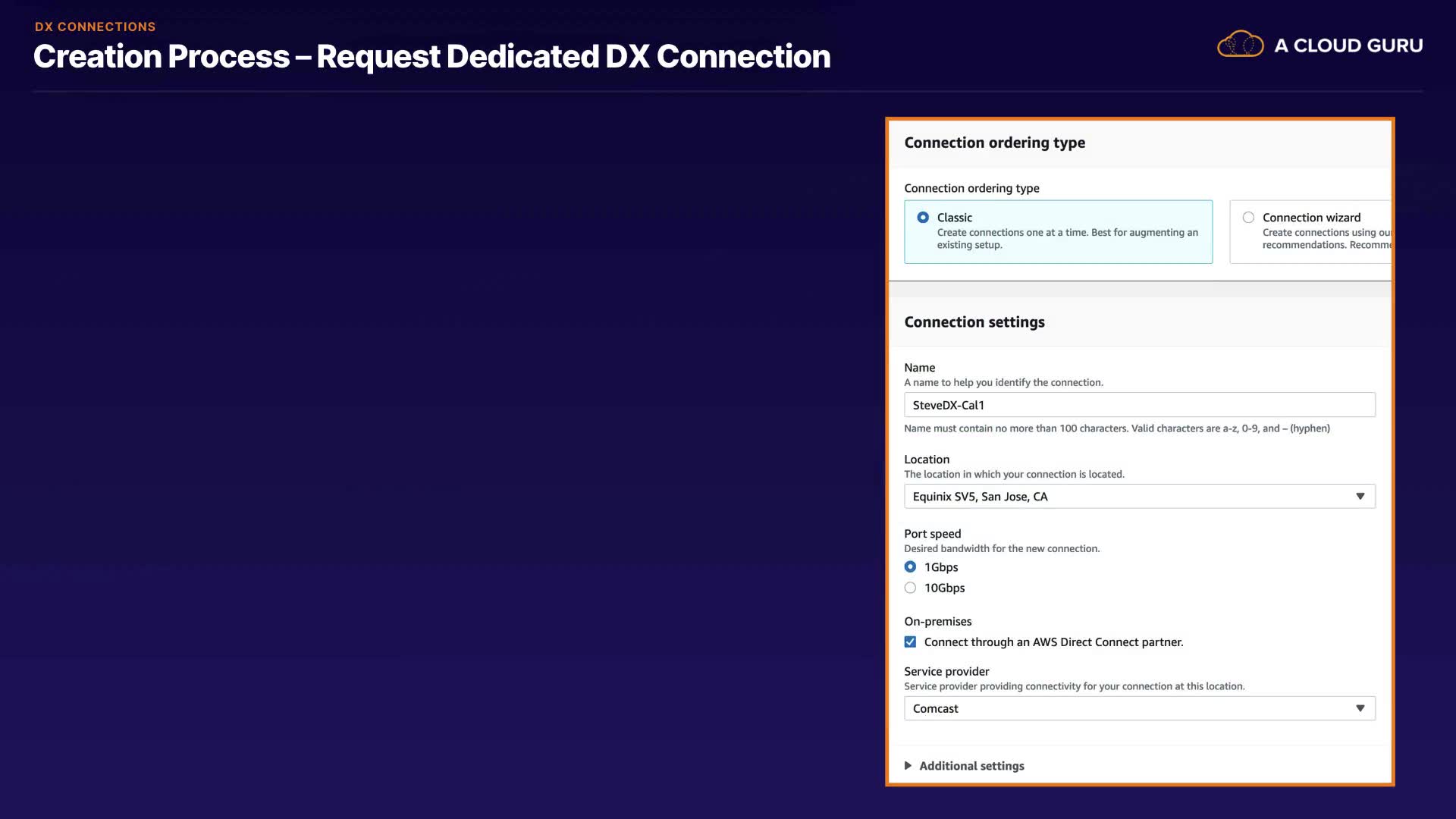Click the DX CONNECTIONS header label
The image size is (1456, 819).
(x=95, y=27)
